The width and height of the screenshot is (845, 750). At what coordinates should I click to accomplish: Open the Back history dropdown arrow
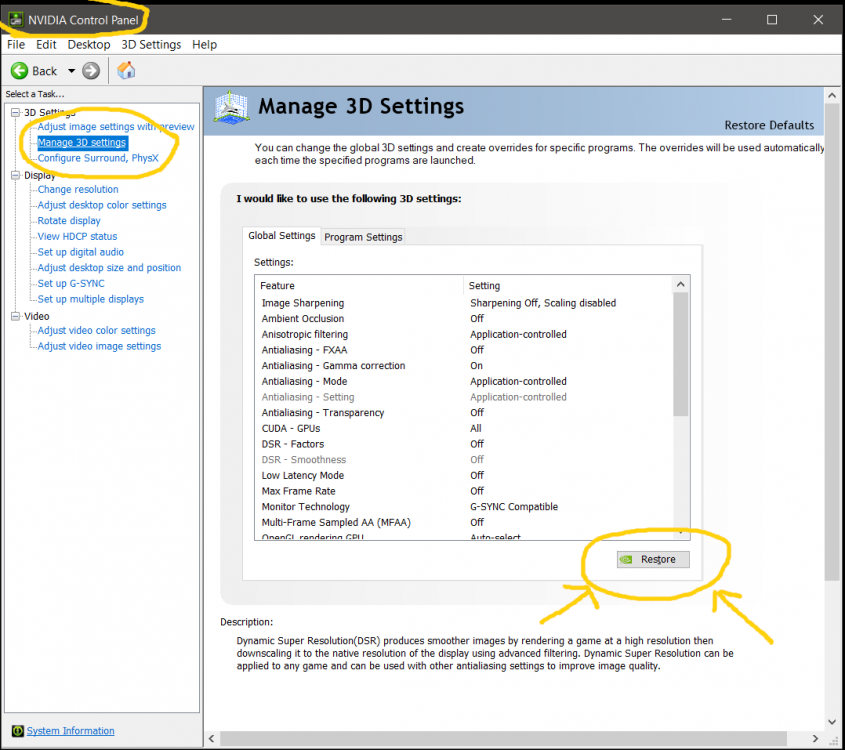pos(71,71)
